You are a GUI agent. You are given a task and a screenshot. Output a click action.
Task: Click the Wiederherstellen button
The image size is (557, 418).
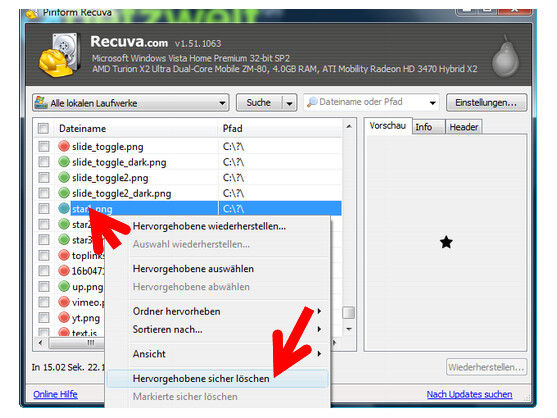coord(486,367)
